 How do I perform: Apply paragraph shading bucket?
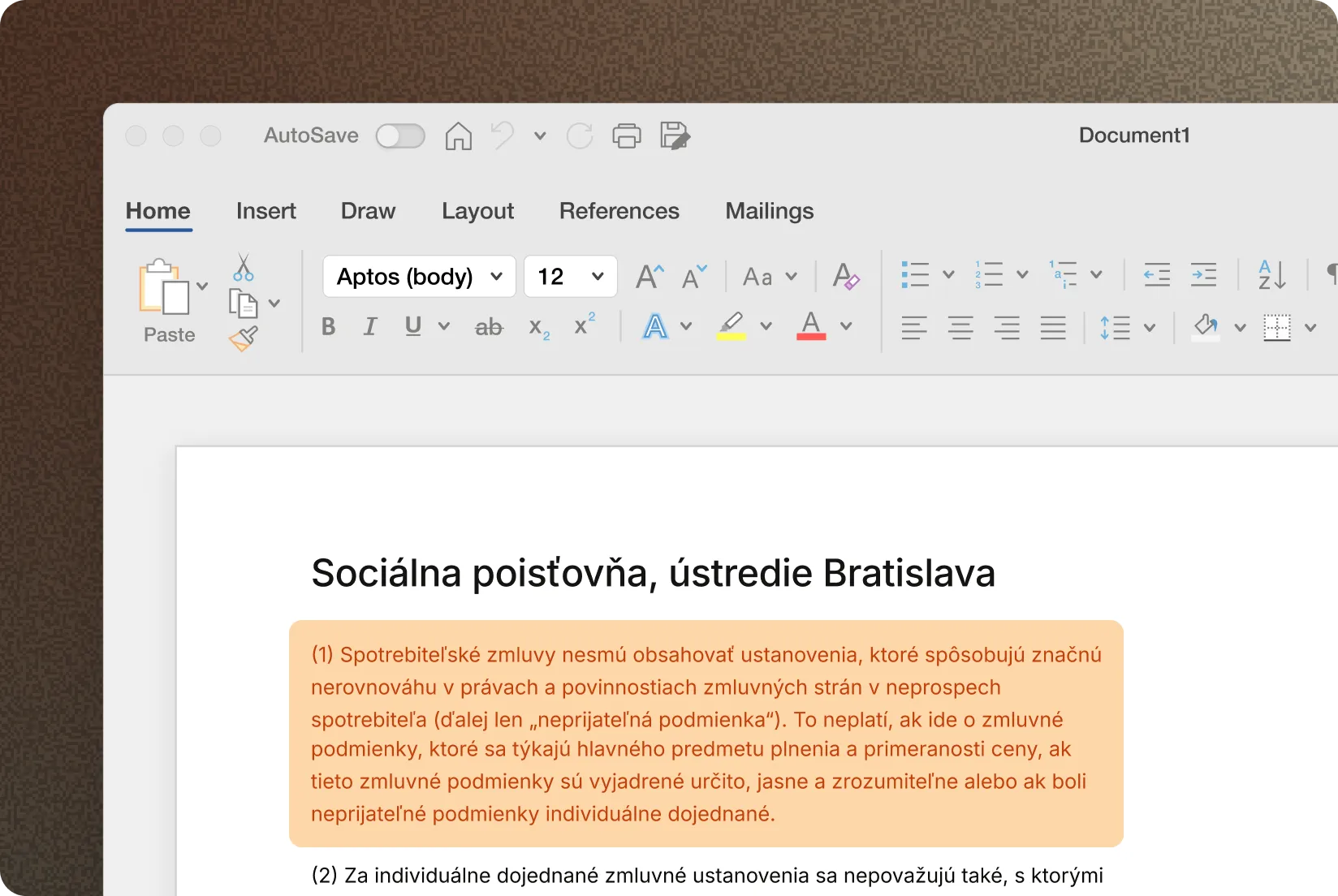coord(1206,327)
